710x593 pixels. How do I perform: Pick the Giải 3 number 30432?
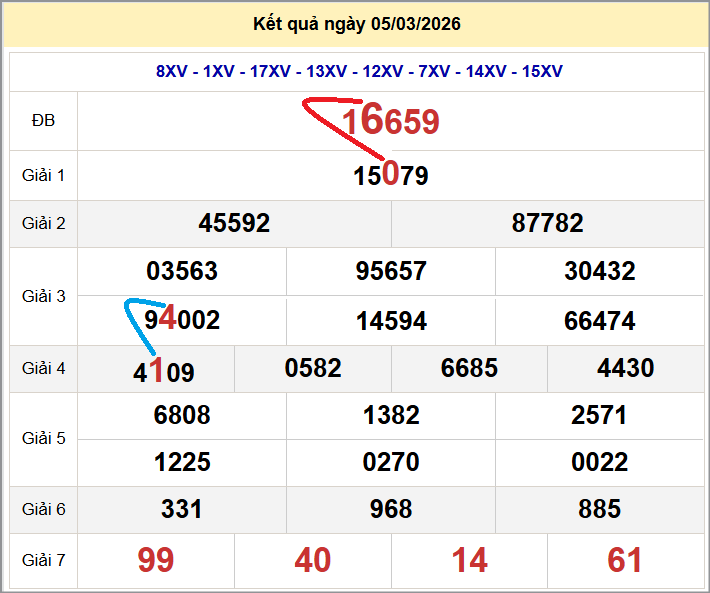[600, 271]
